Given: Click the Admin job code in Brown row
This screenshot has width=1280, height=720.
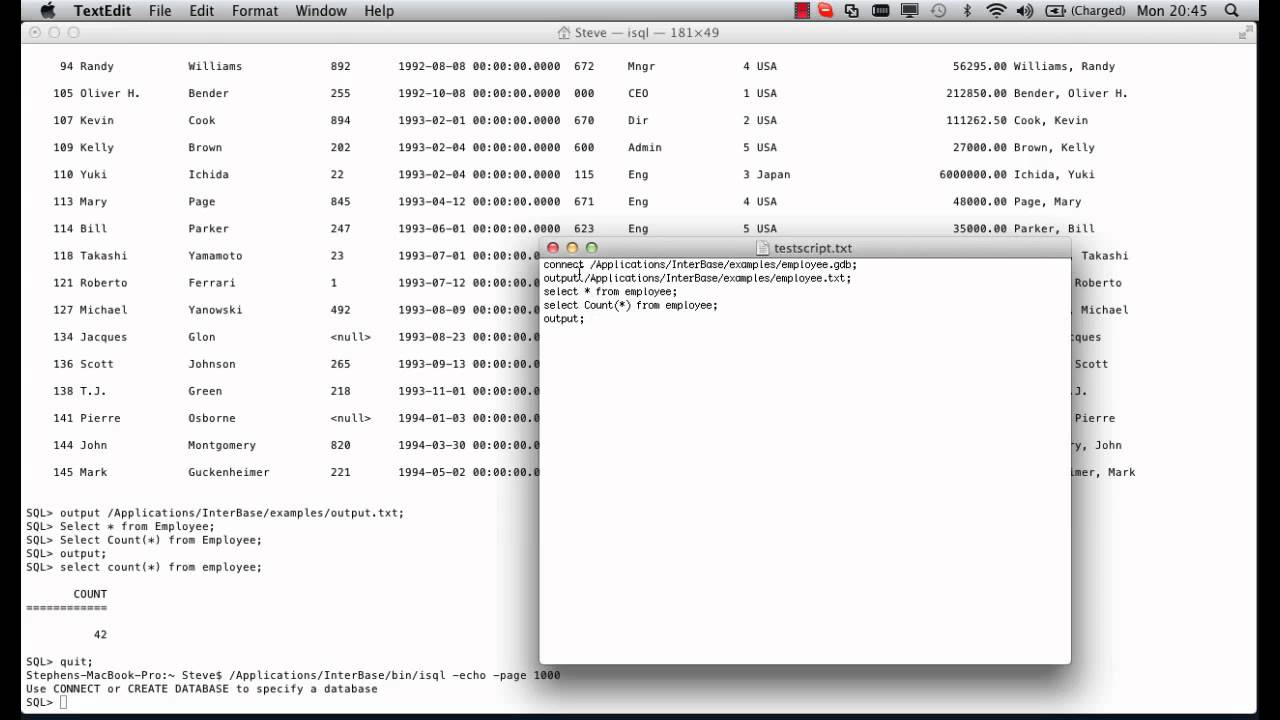Looking at the screenshot, I should tap(644, 148).
